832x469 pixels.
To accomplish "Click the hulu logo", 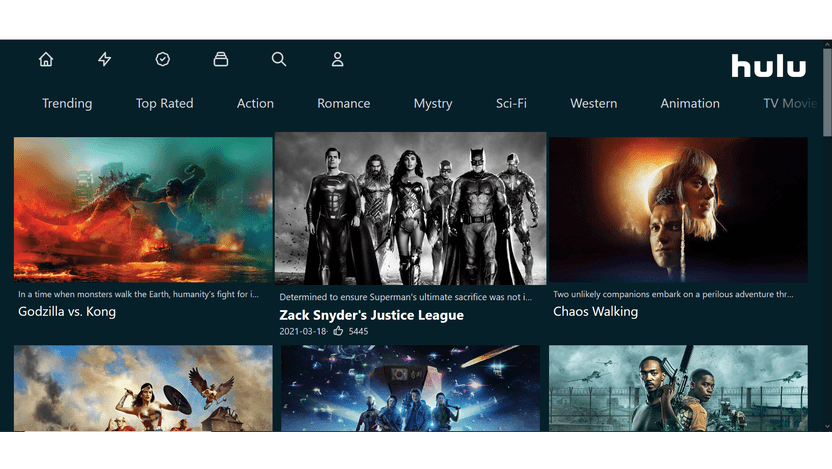I will pos(768,66).
